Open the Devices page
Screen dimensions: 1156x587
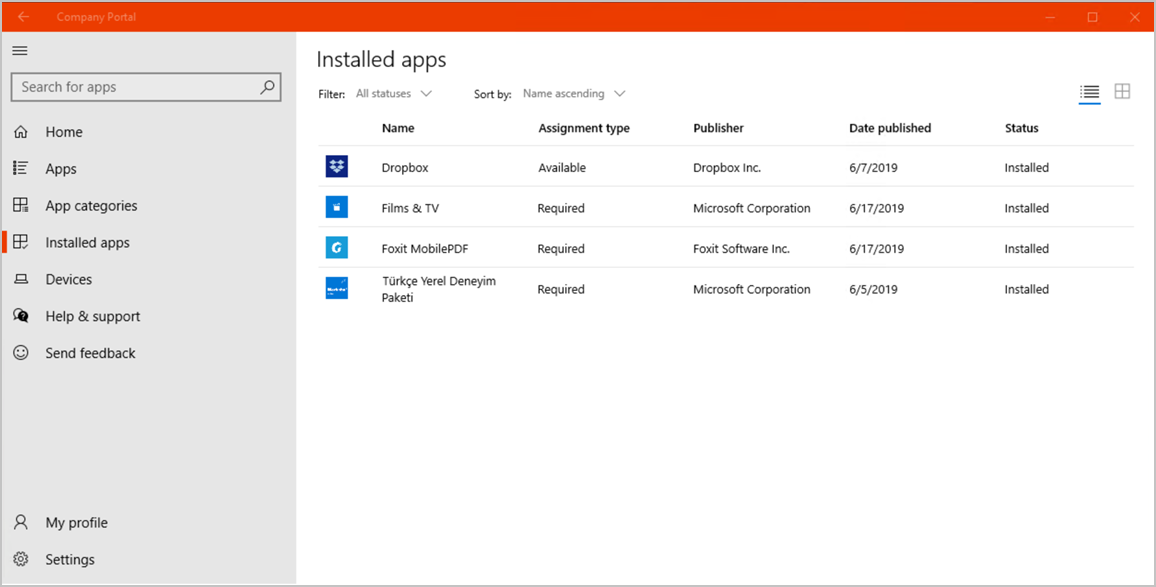click(148, 279)
